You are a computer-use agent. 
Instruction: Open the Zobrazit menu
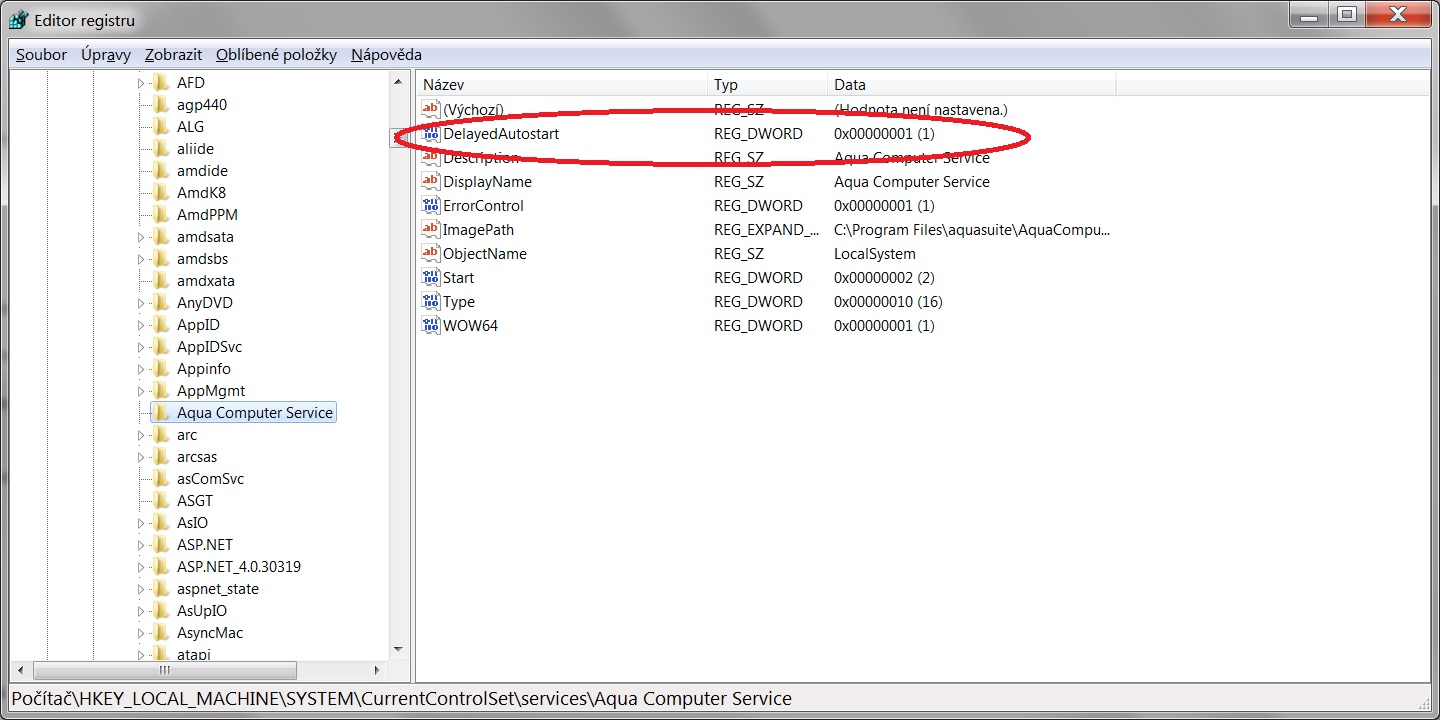(x=173, y=55)
